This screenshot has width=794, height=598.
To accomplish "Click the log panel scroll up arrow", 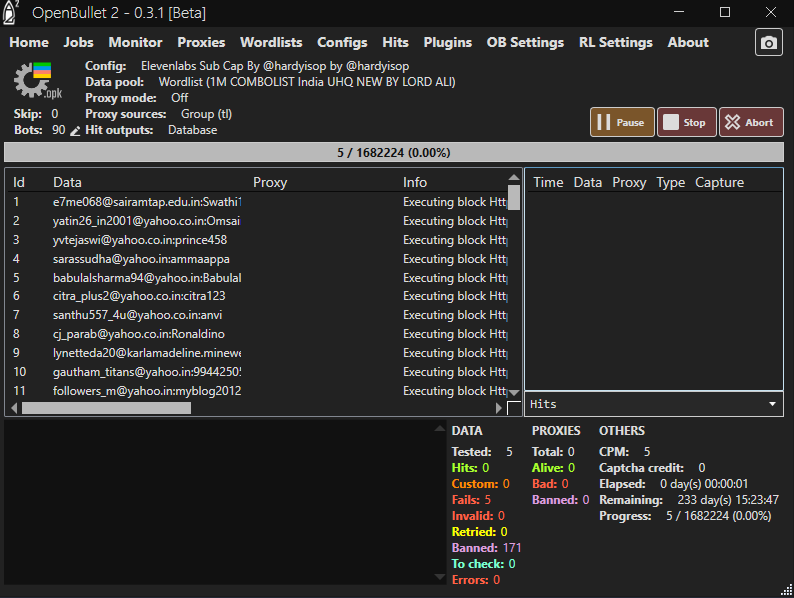I will point(440,429).
